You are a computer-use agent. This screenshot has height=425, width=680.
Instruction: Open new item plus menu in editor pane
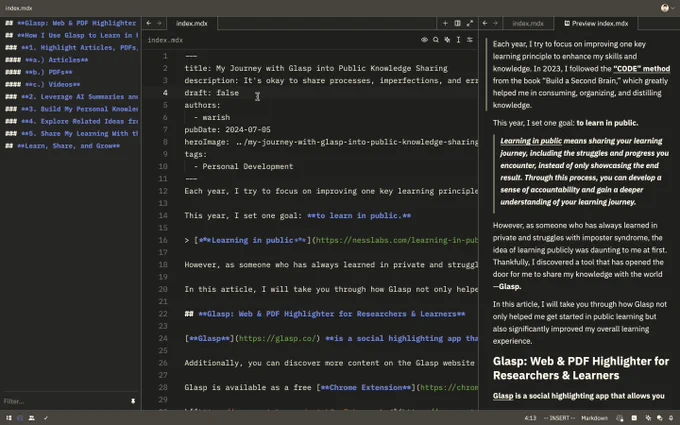(x=445, y=23)
